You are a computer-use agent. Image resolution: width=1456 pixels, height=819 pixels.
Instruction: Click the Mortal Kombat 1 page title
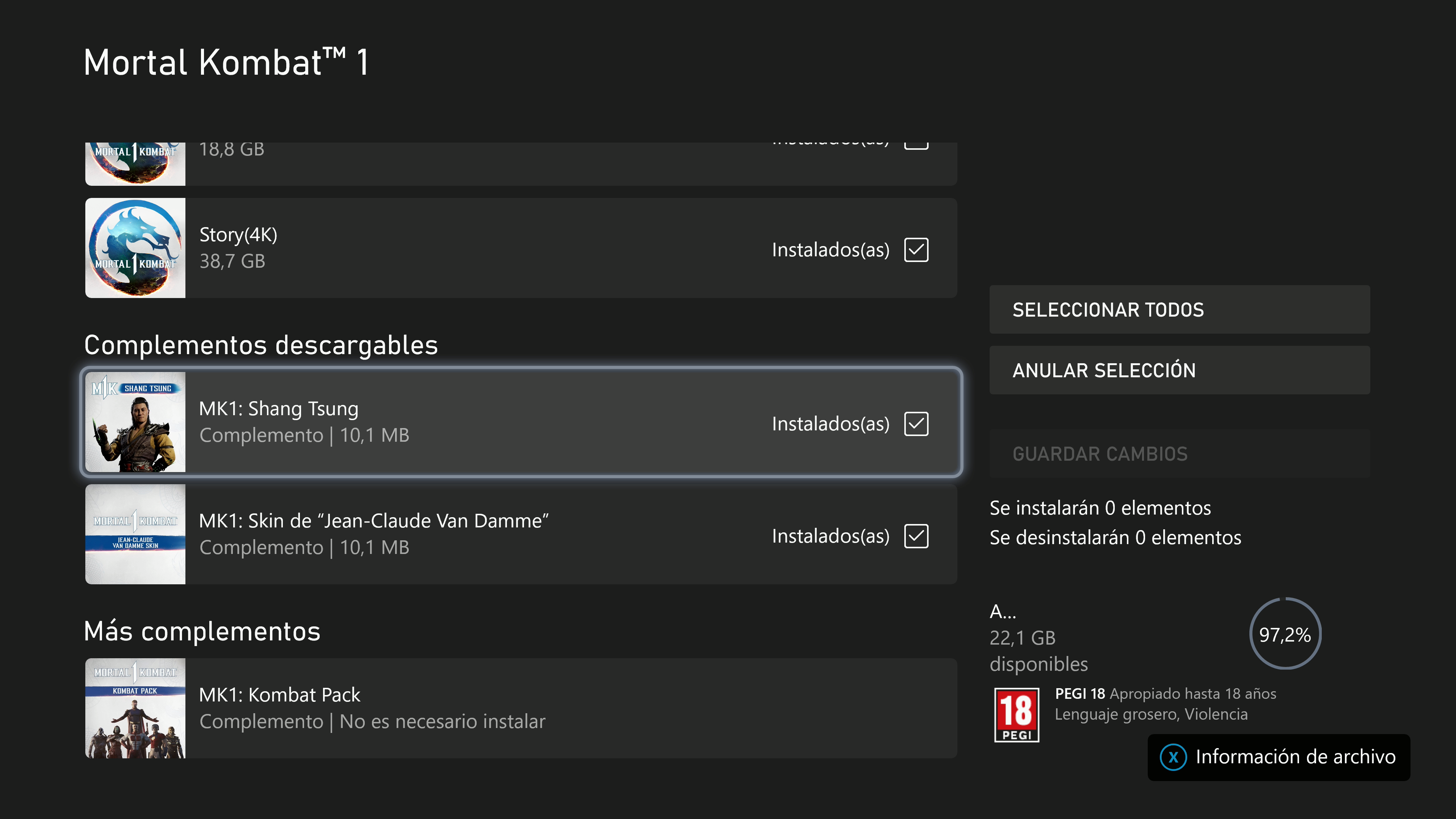point(226,61)
